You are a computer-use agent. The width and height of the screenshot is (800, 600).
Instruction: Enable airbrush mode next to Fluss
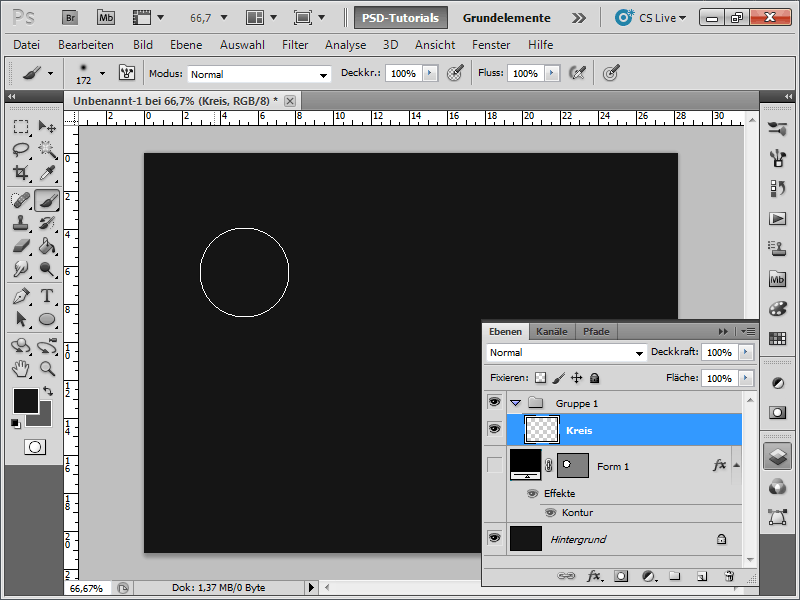pos(578,73)
